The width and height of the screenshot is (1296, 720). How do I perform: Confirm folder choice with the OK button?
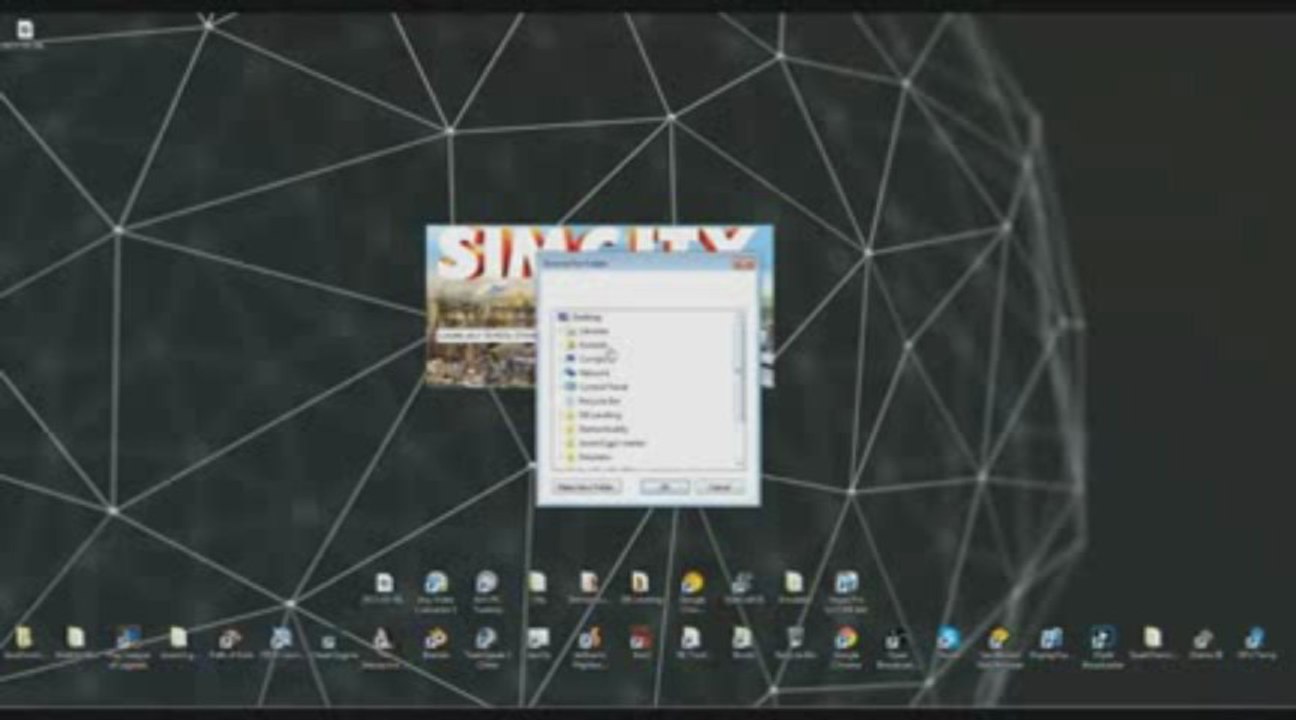[665, 487]
